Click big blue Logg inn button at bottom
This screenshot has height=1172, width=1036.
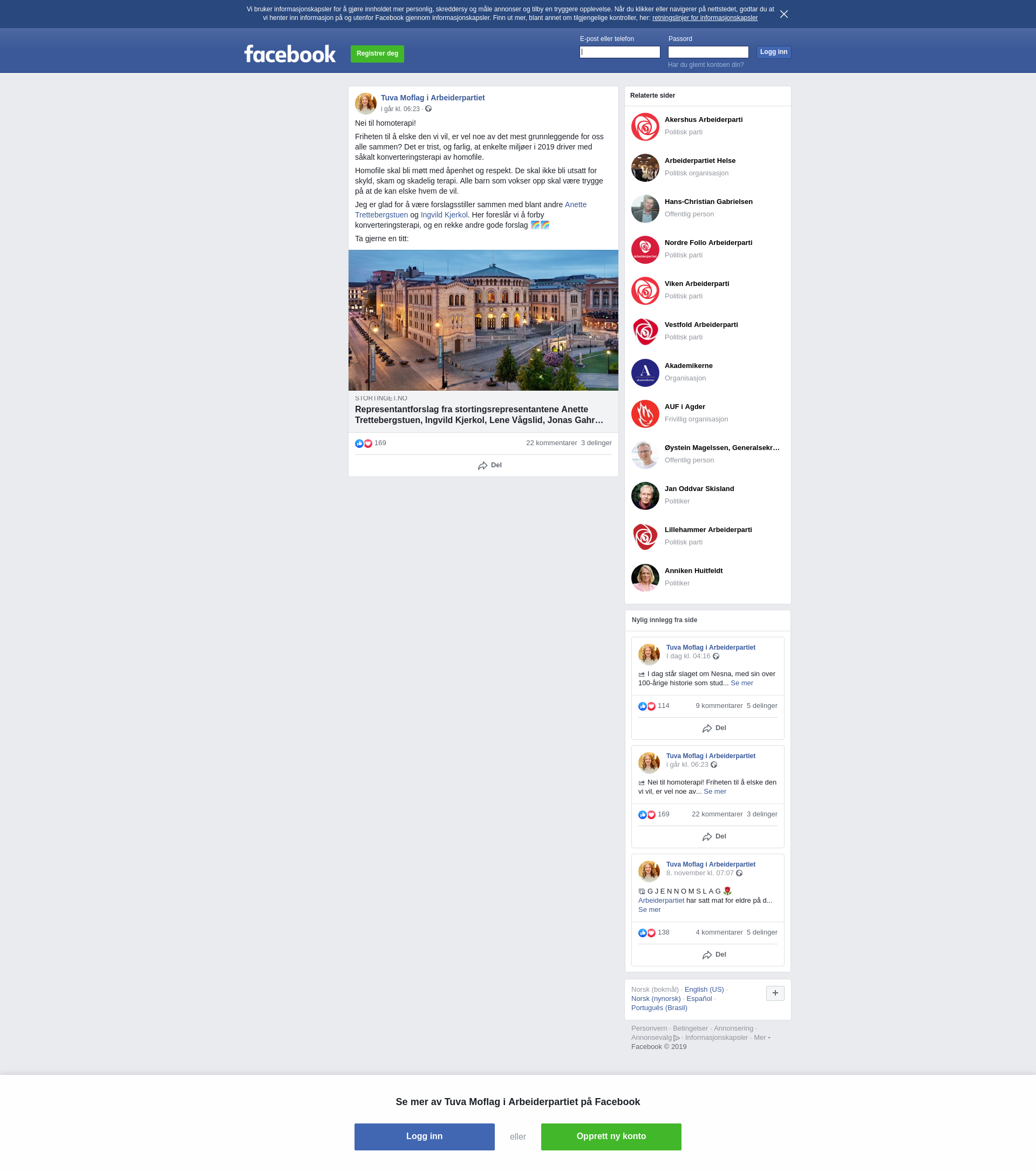(x=424, y=1136)
